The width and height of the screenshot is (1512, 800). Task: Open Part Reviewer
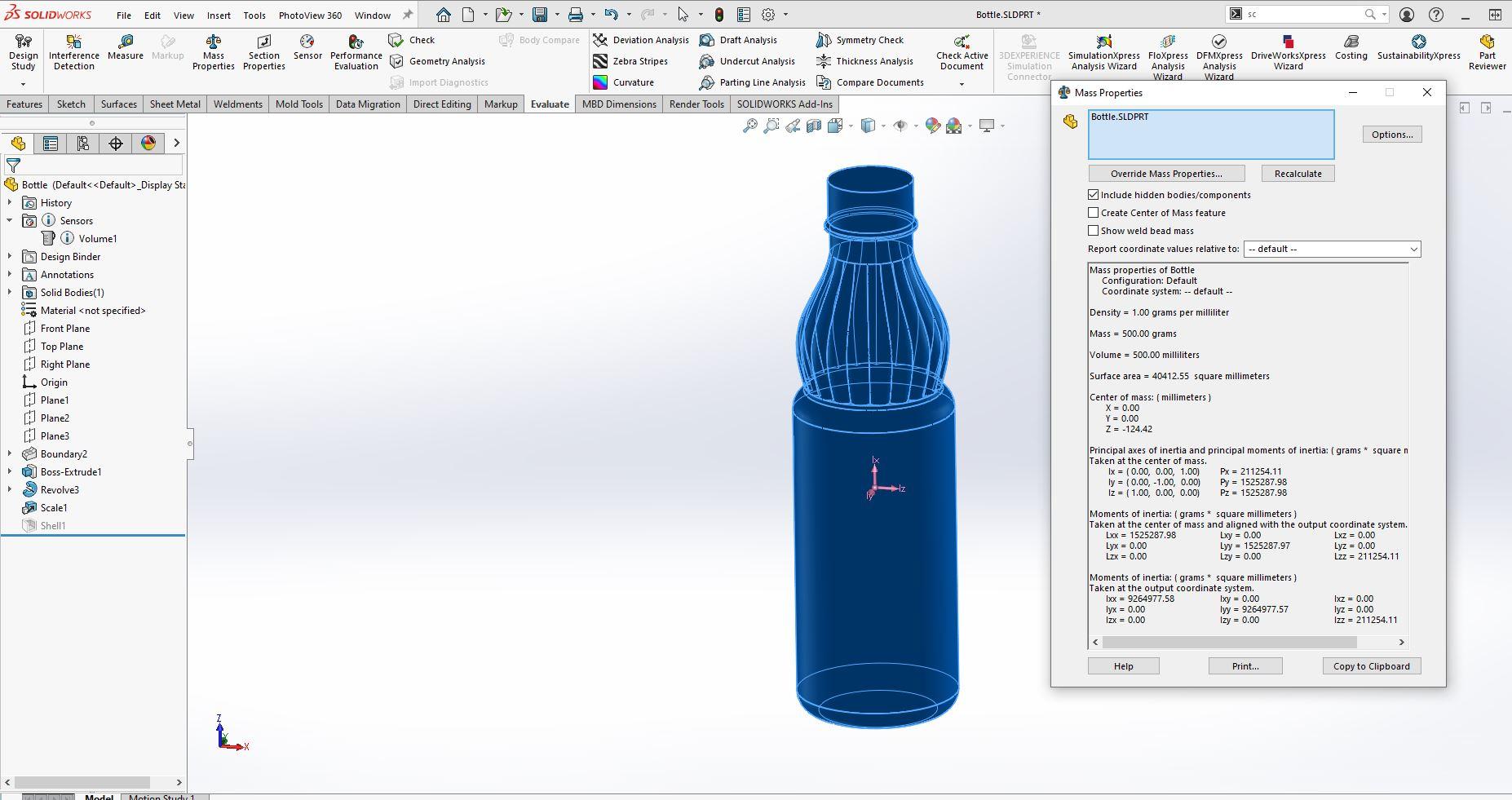(1487, 52)
